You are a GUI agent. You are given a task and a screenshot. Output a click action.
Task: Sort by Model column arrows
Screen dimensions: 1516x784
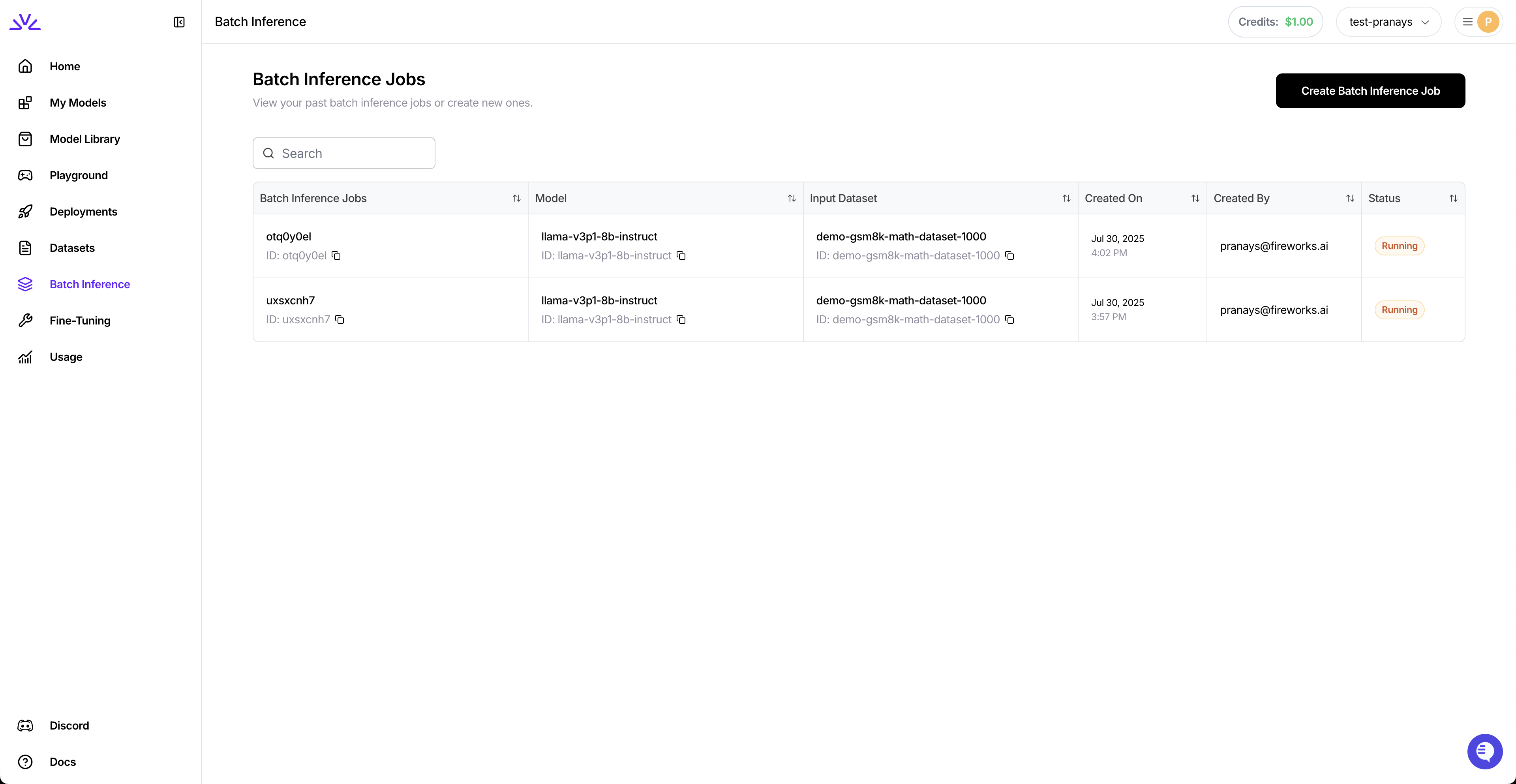[x=792, y=198]
